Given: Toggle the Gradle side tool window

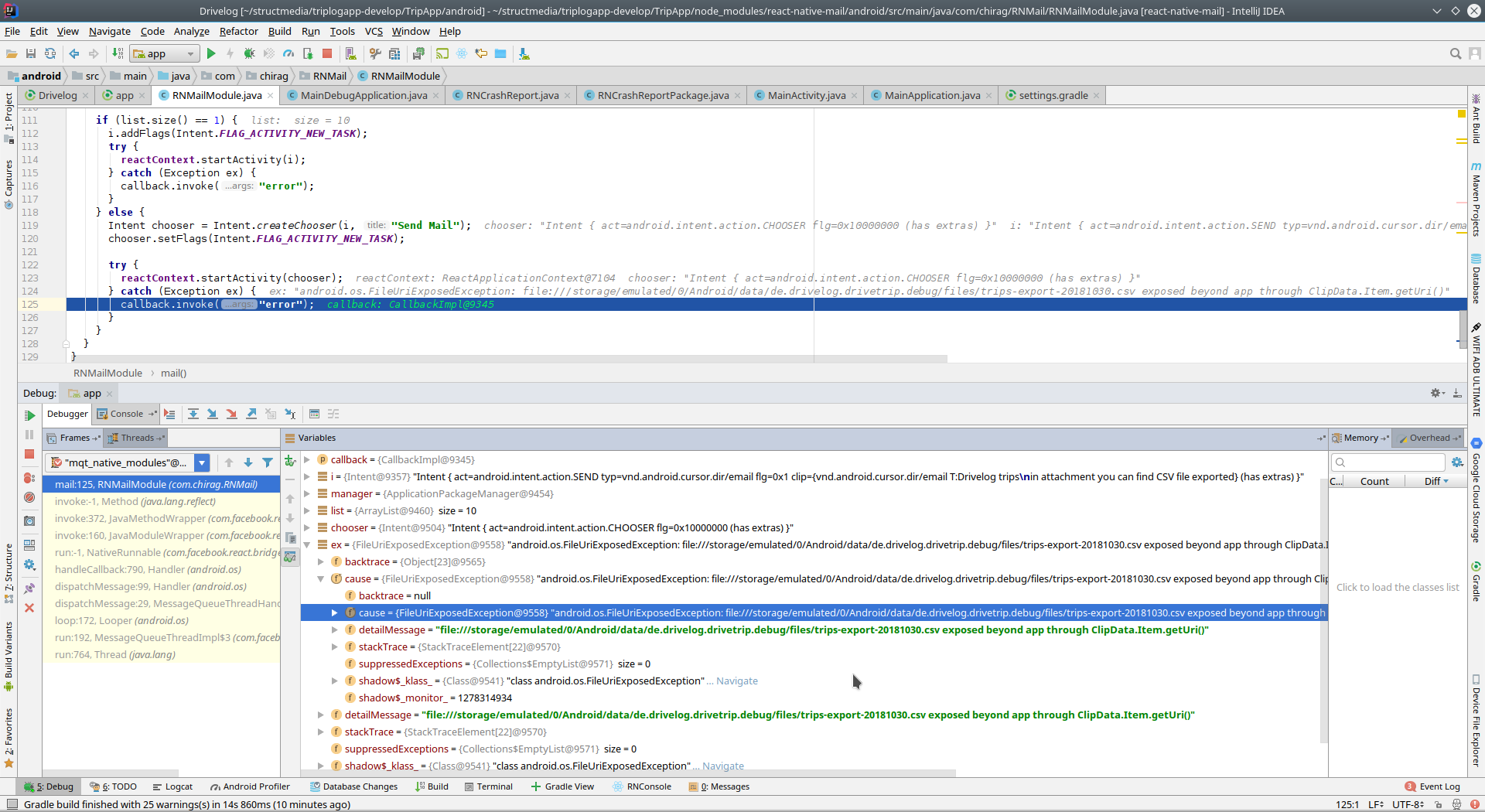Looking at the screenshot, I should [1476, 582].
